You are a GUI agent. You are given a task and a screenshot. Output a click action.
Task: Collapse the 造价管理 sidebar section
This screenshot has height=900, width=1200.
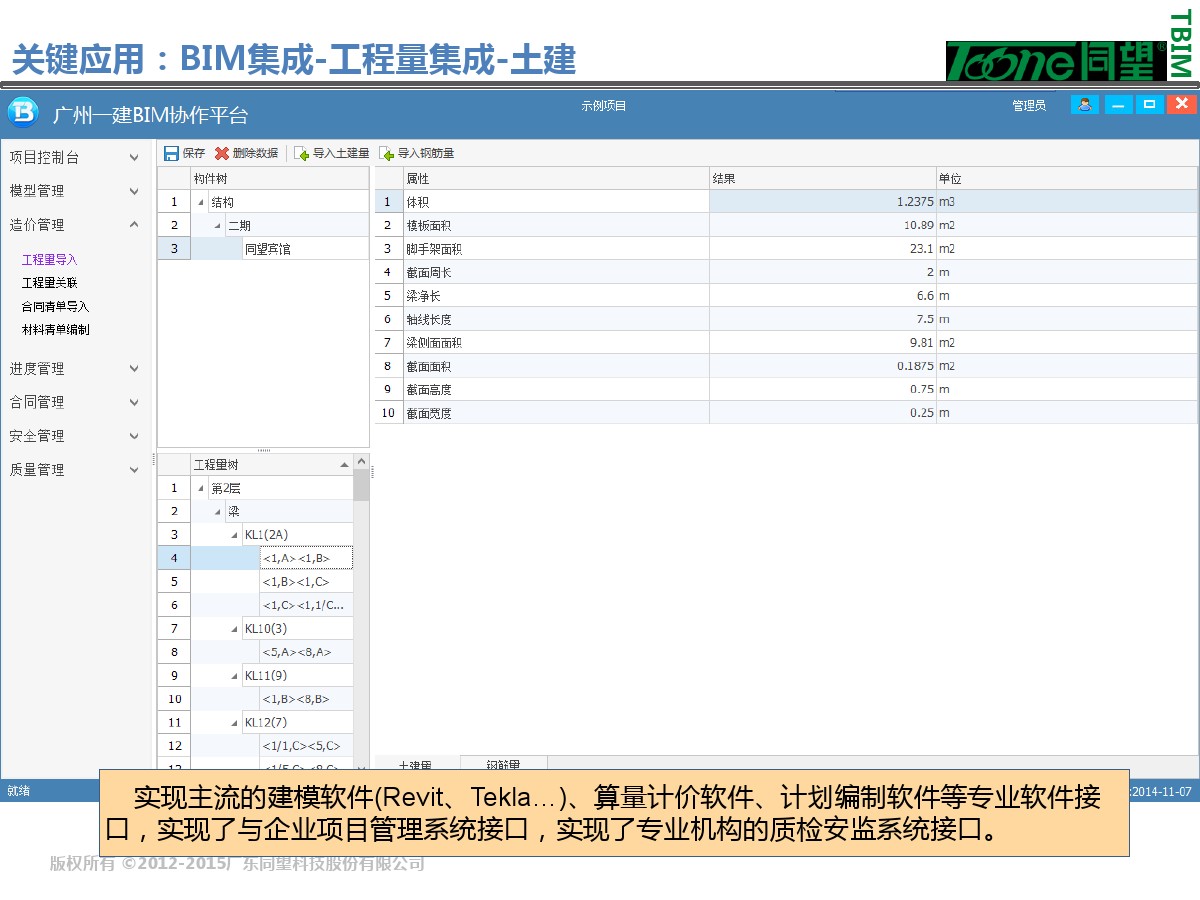[x=134, y=225]
